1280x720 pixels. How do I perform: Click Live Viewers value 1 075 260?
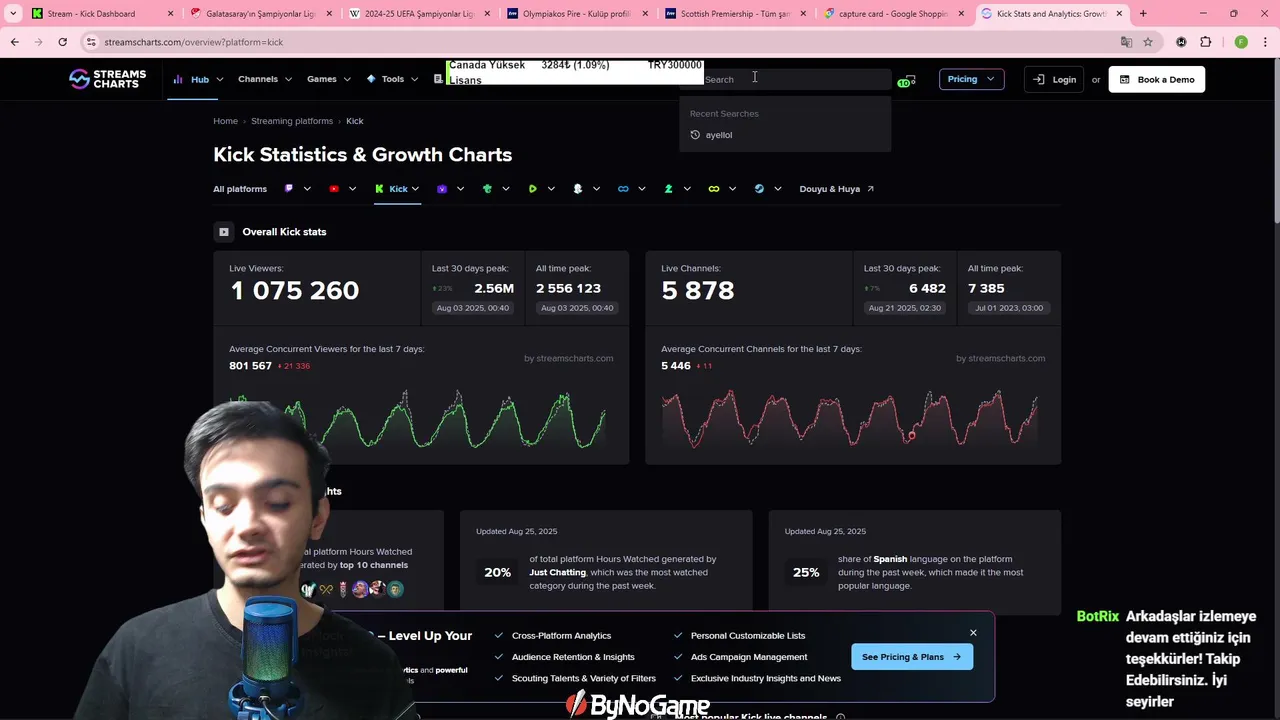click(294, 291)
